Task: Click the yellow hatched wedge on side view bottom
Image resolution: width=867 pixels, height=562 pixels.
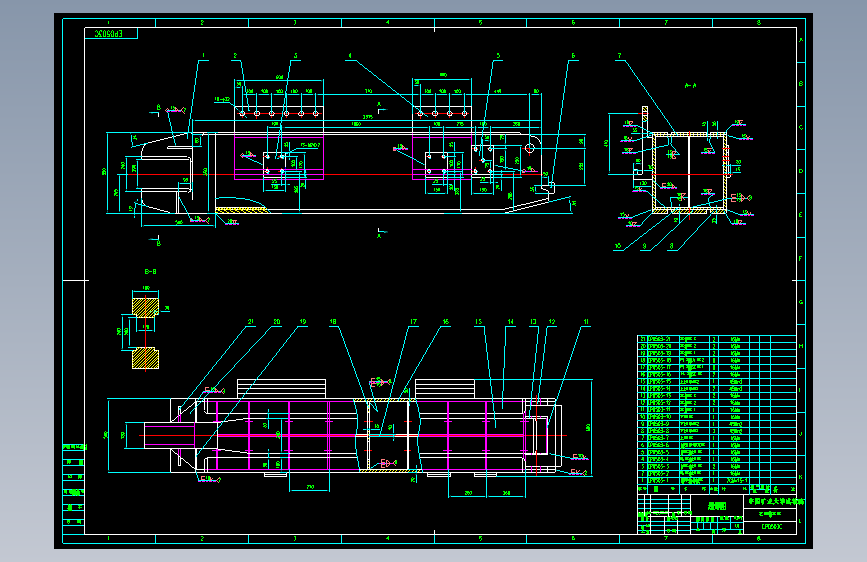Action: click(x=241, y=210)
